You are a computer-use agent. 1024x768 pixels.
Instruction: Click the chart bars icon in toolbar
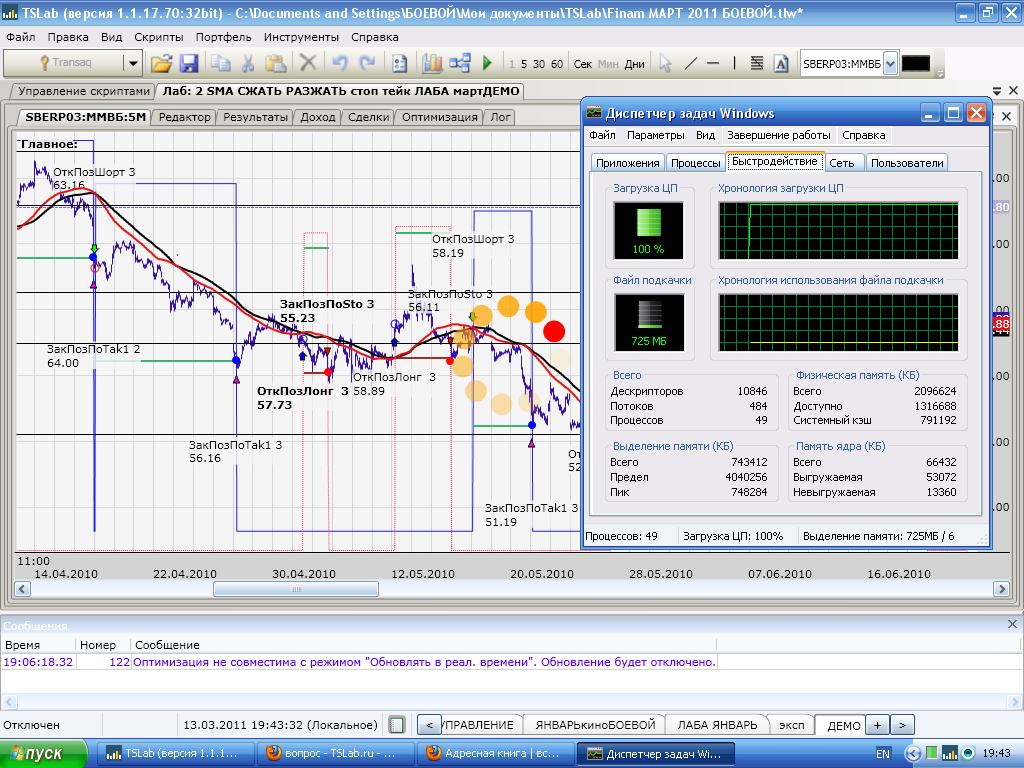click(432, 63)
